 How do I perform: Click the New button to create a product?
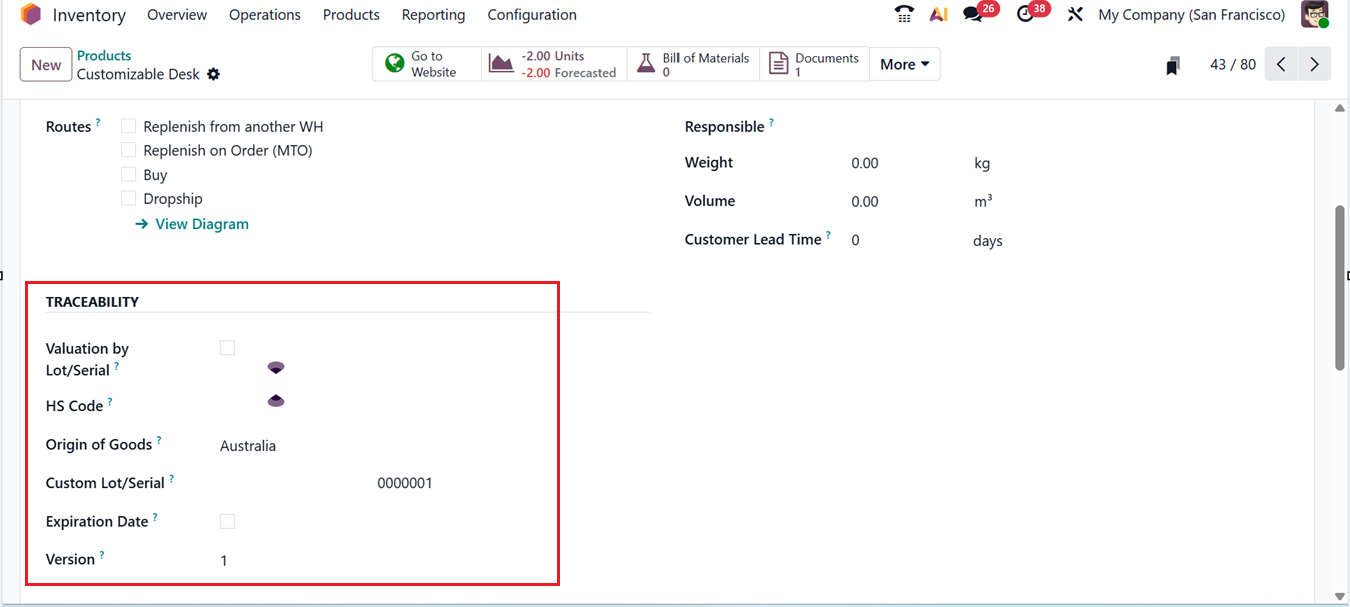[x=45, y=64]
